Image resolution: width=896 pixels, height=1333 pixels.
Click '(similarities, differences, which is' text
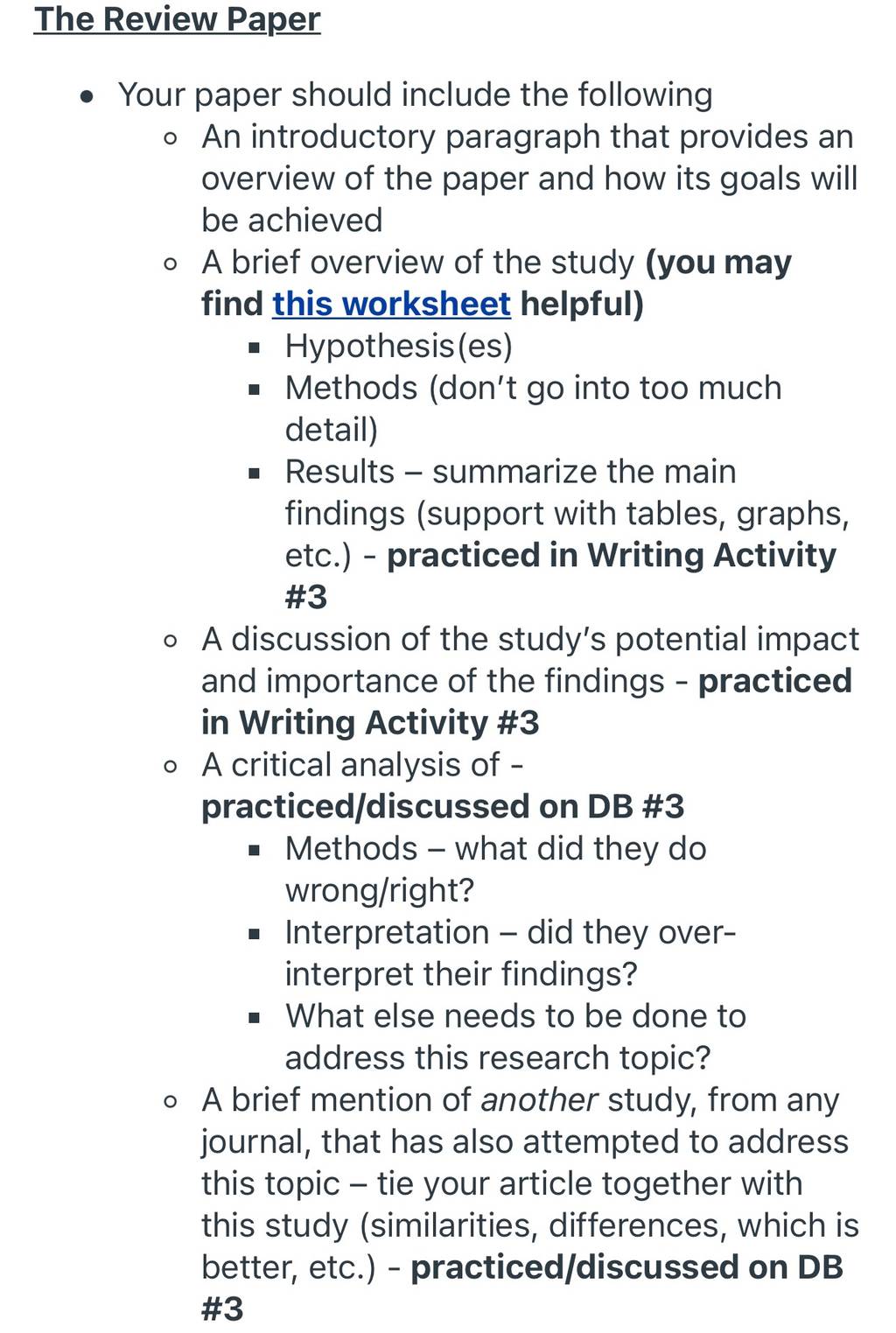pos(610,1225)
